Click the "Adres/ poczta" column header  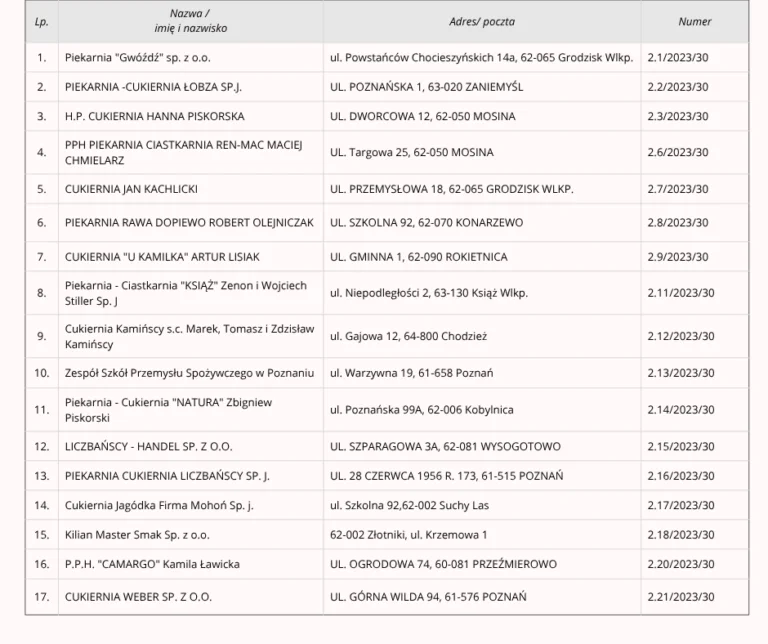pos(482,21)
